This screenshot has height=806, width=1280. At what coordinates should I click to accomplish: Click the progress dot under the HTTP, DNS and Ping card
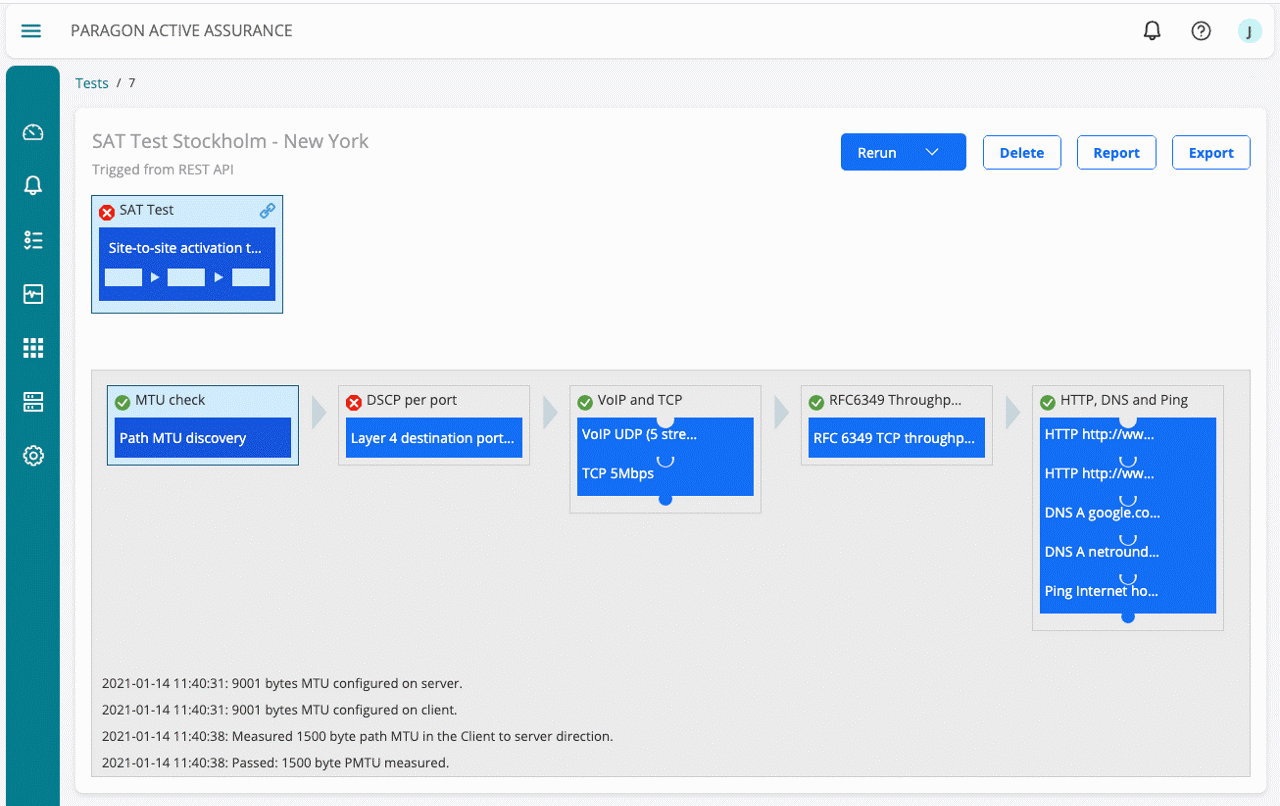pyautogui.click(x=1128, y=618)
